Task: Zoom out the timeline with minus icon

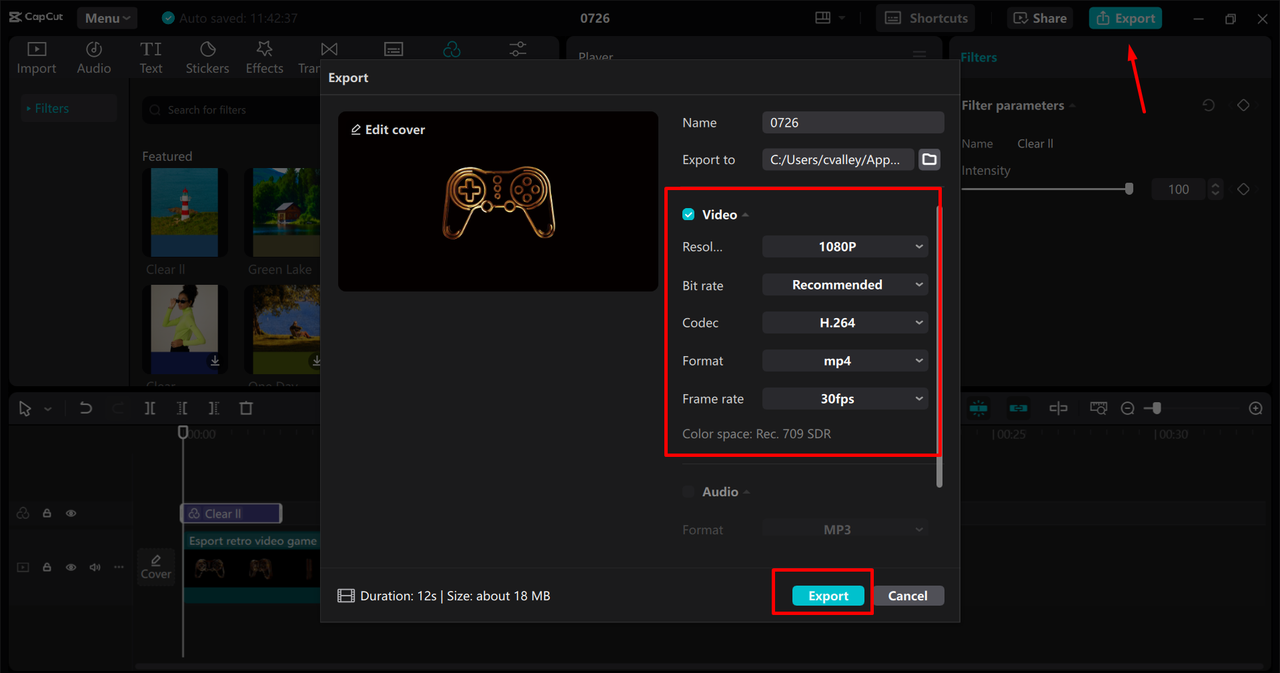Action: 1128,408
